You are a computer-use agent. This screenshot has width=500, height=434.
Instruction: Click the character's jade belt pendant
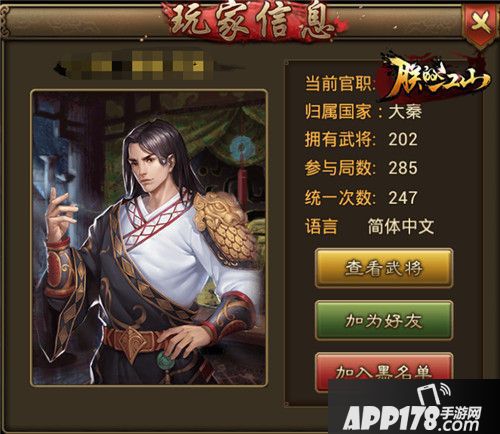[164, 361]
